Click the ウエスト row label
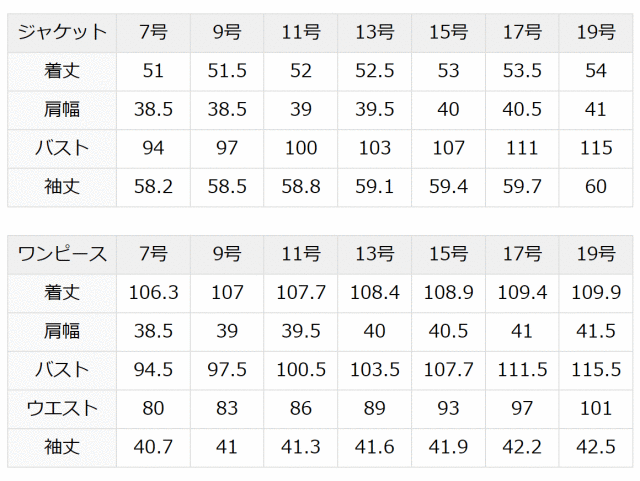This screenshot has height=481, width=640. [x=62, y=408]
